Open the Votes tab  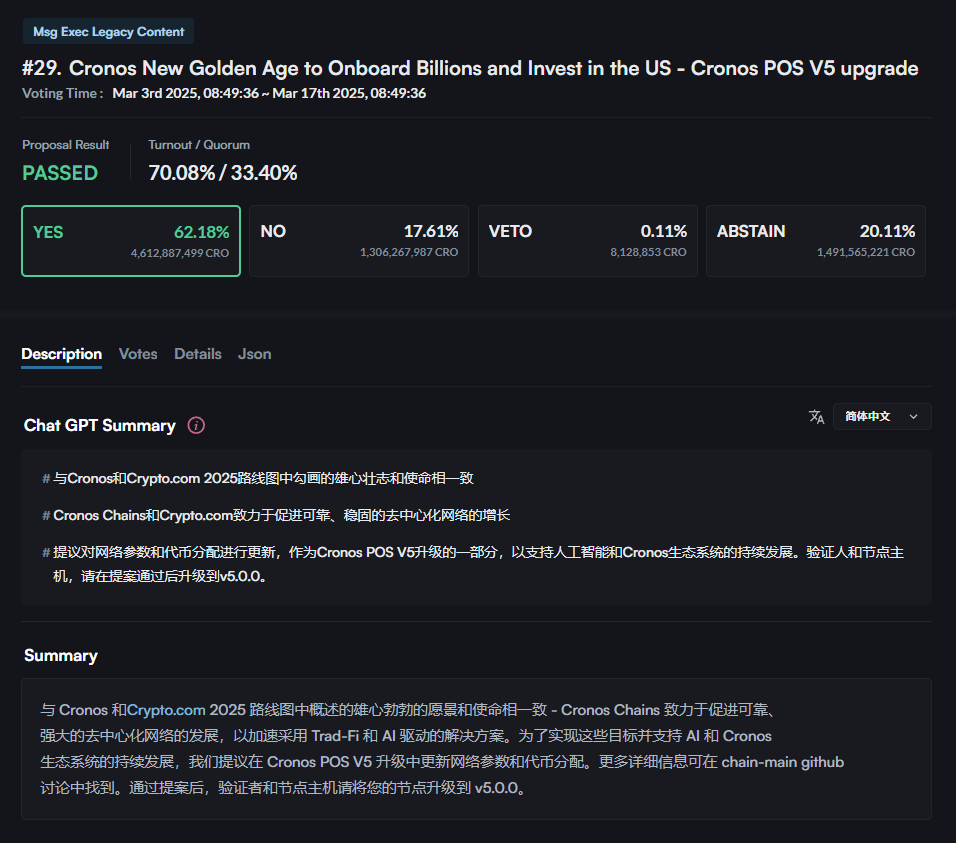(138, 354)
